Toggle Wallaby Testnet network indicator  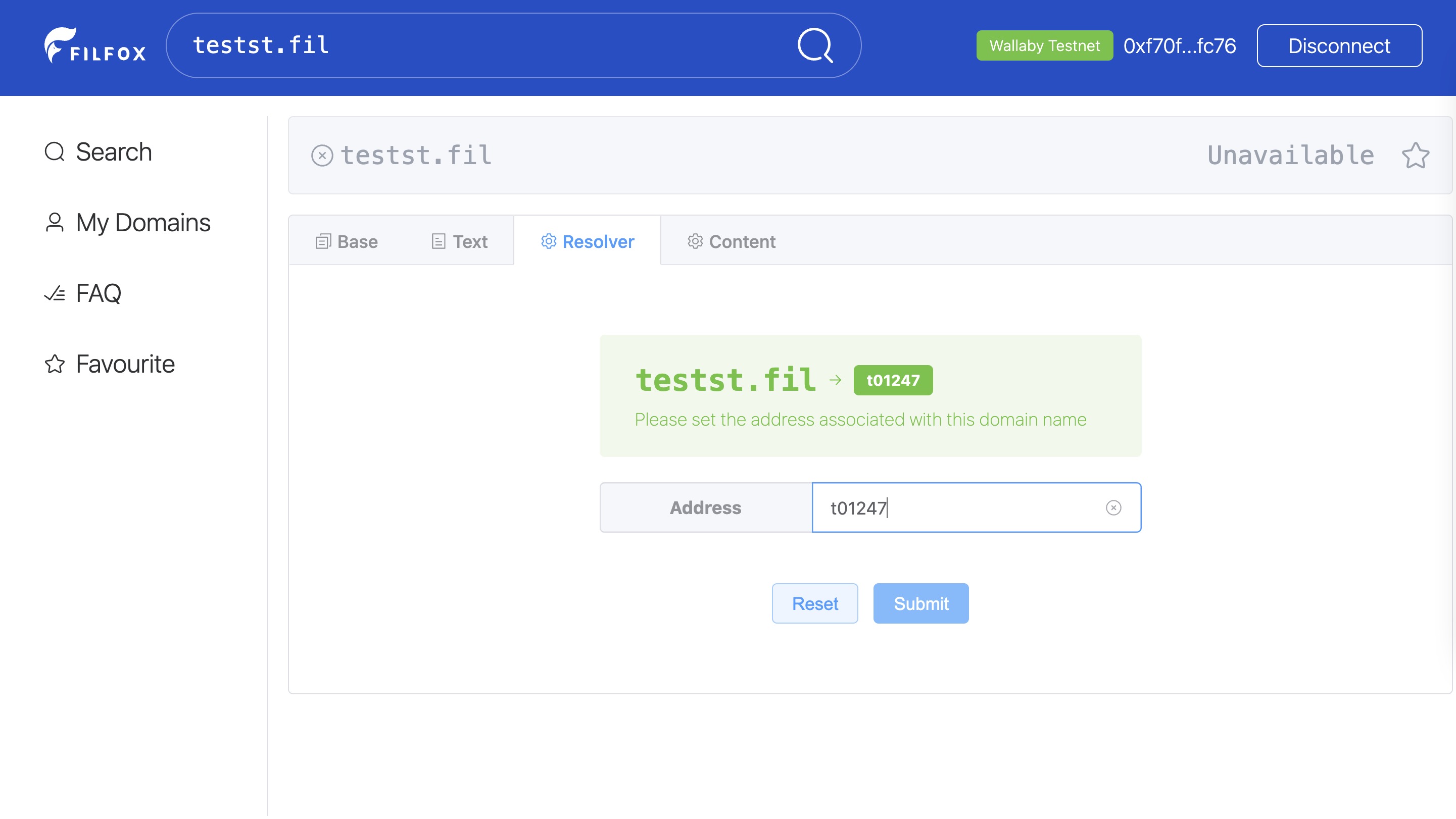click(1044, 44)
